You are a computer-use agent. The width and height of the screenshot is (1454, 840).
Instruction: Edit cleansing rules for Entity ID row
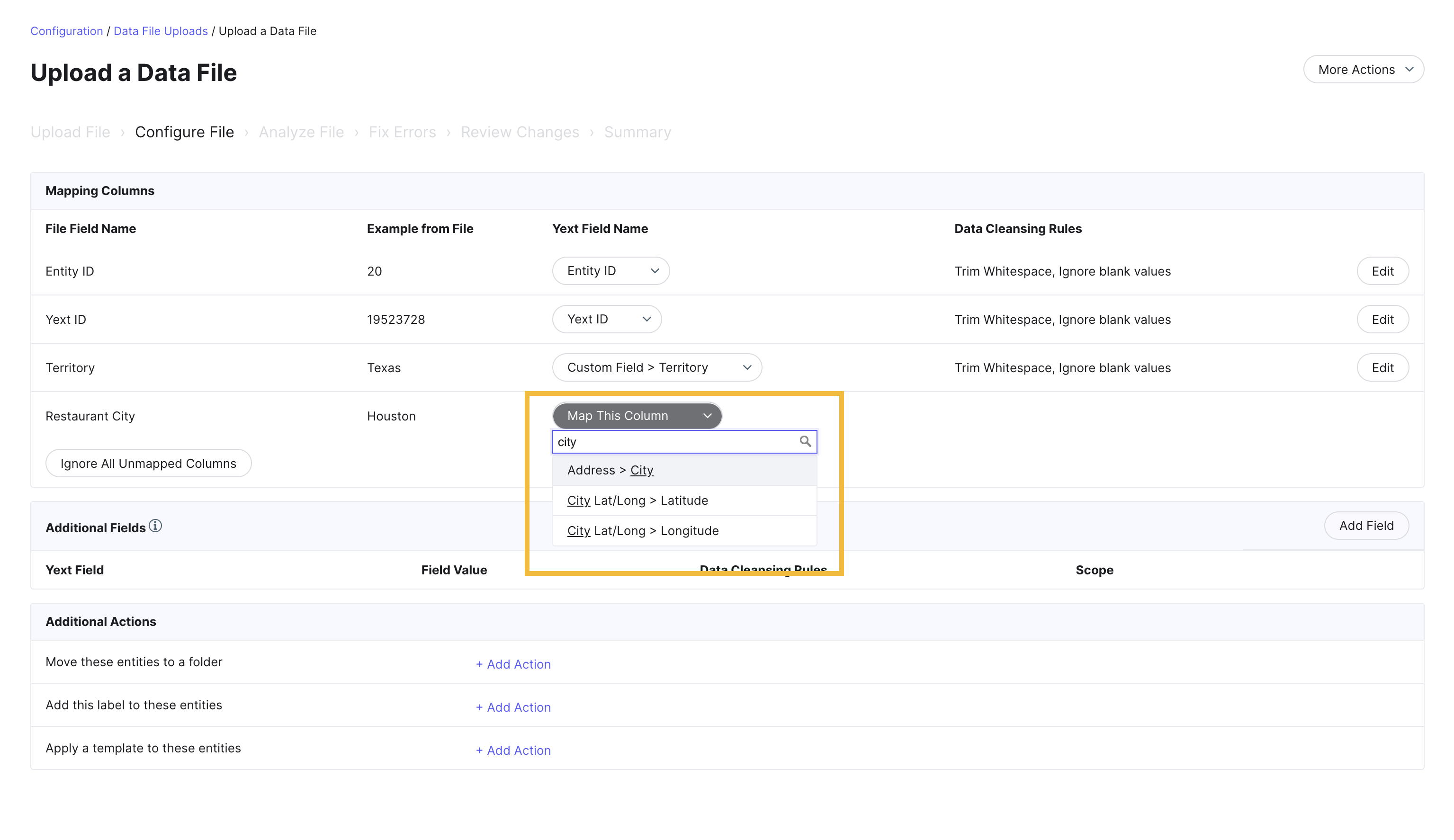[x=1382, y=271]
